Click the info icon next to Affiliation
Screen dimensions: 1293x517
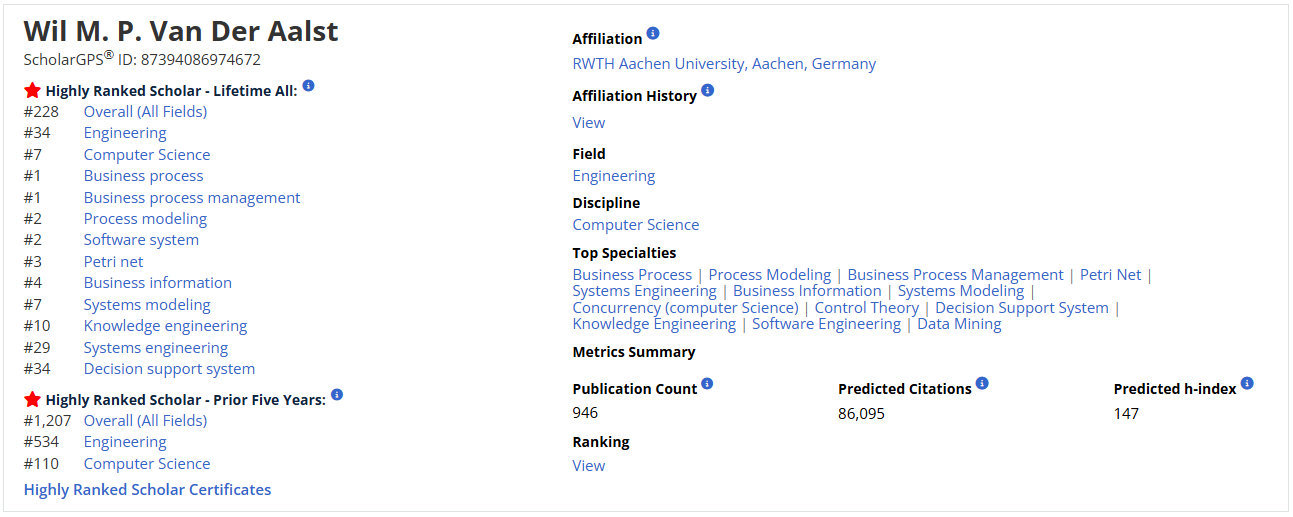tap(653, 33)
